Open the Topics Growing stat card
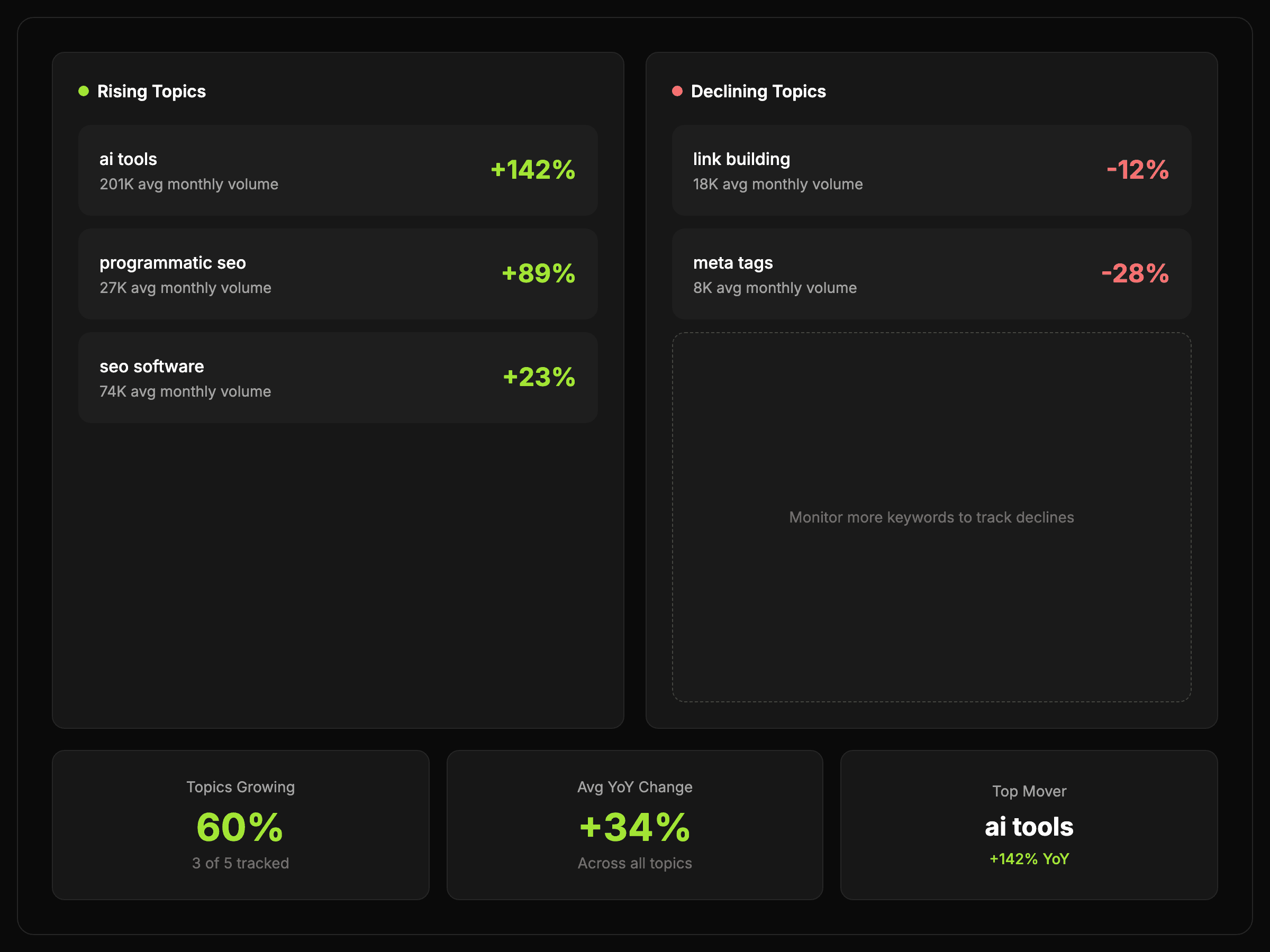Screen dimensions: 1270x952 (x=241, y=825)
